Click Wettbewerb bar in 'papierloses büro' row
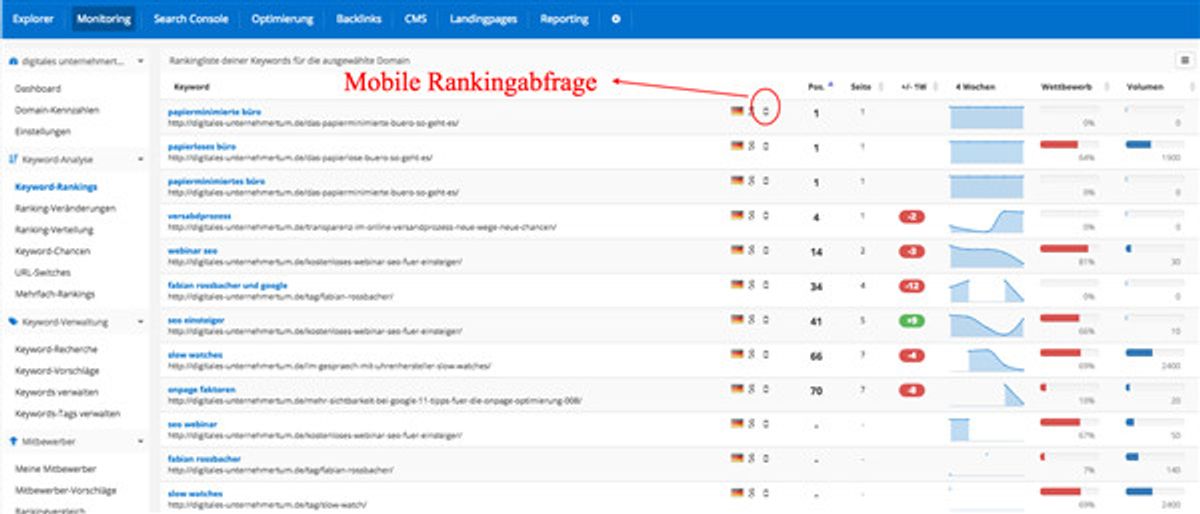 [x=1068, y=145]
